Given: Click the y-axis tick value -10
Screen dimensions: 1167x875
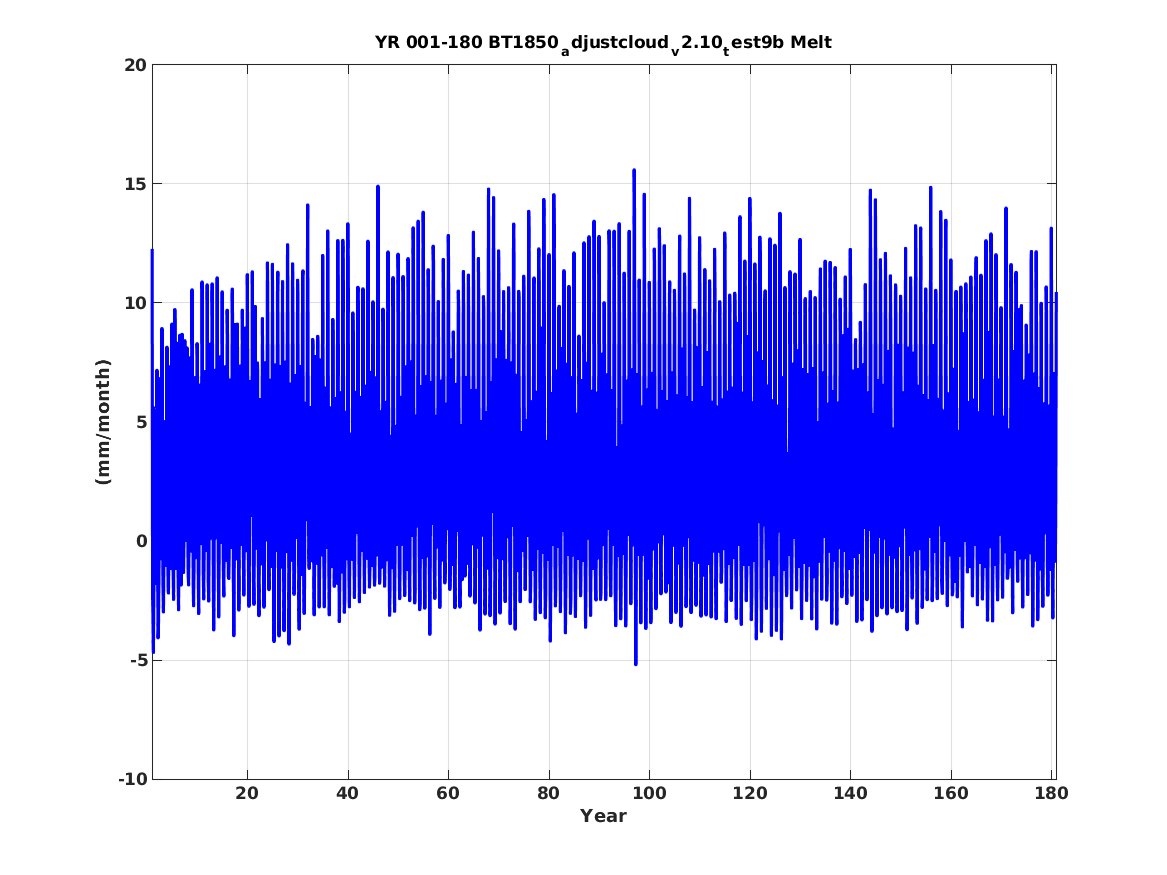Looking at the screenshot, I should click(132, 779).
